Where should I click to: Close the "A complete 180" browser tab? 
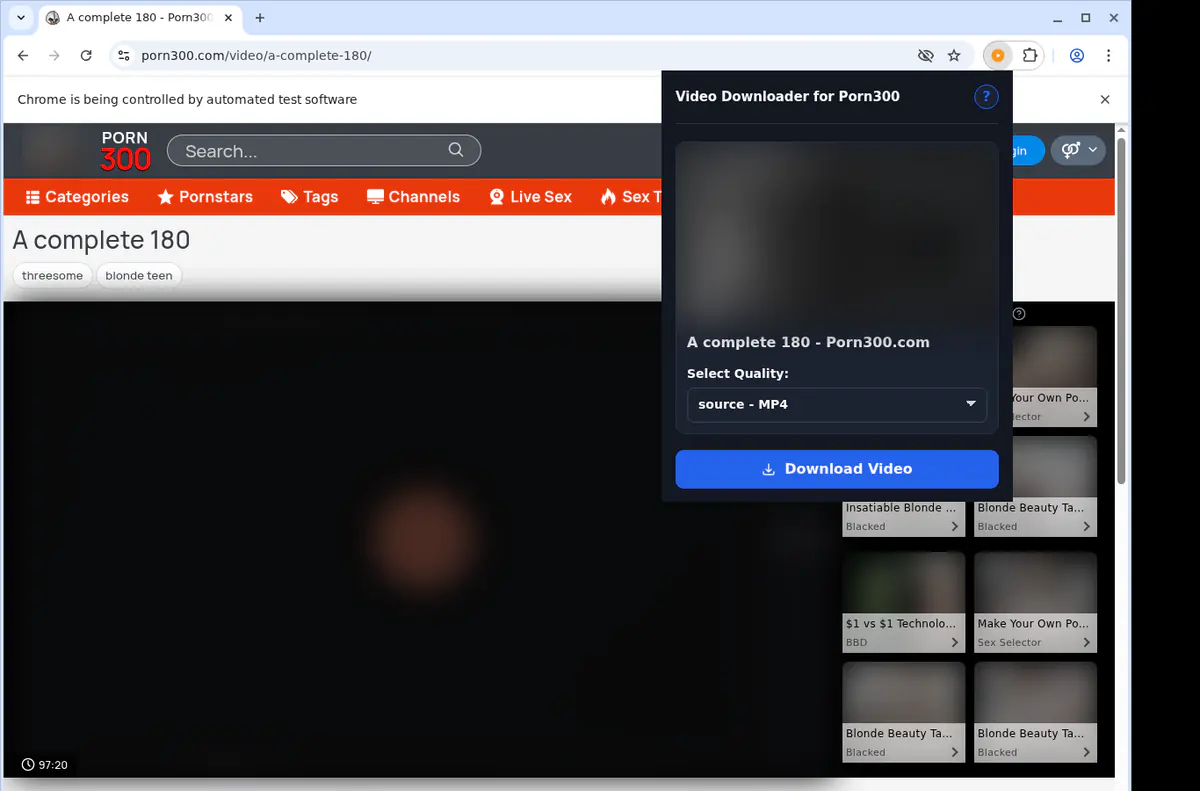point(227,18)
